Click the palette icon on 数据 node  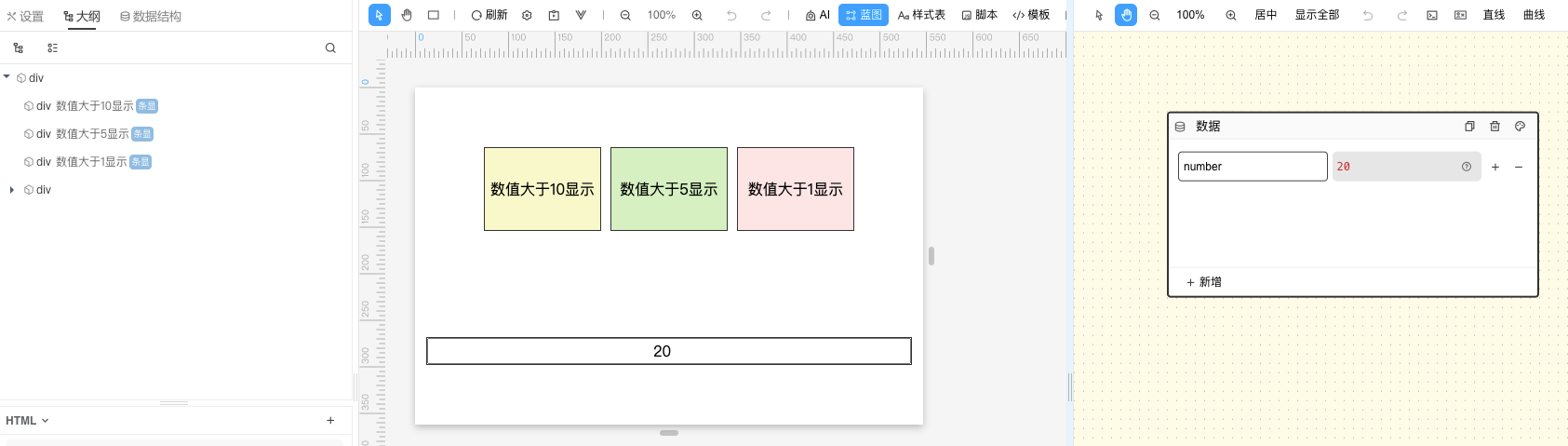click(1520, 127)
